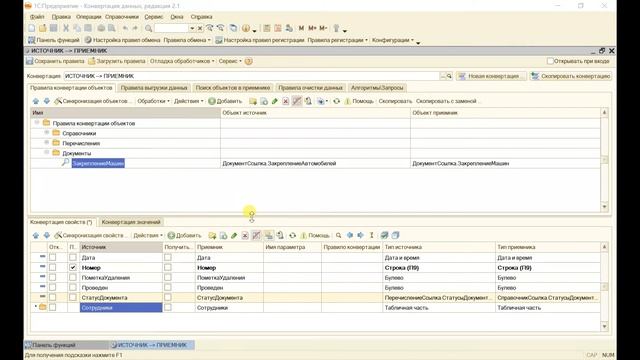This screenshot has width=640, height=360.
Task: Move property up with arrow in properties toolbar
Action: 36,236
